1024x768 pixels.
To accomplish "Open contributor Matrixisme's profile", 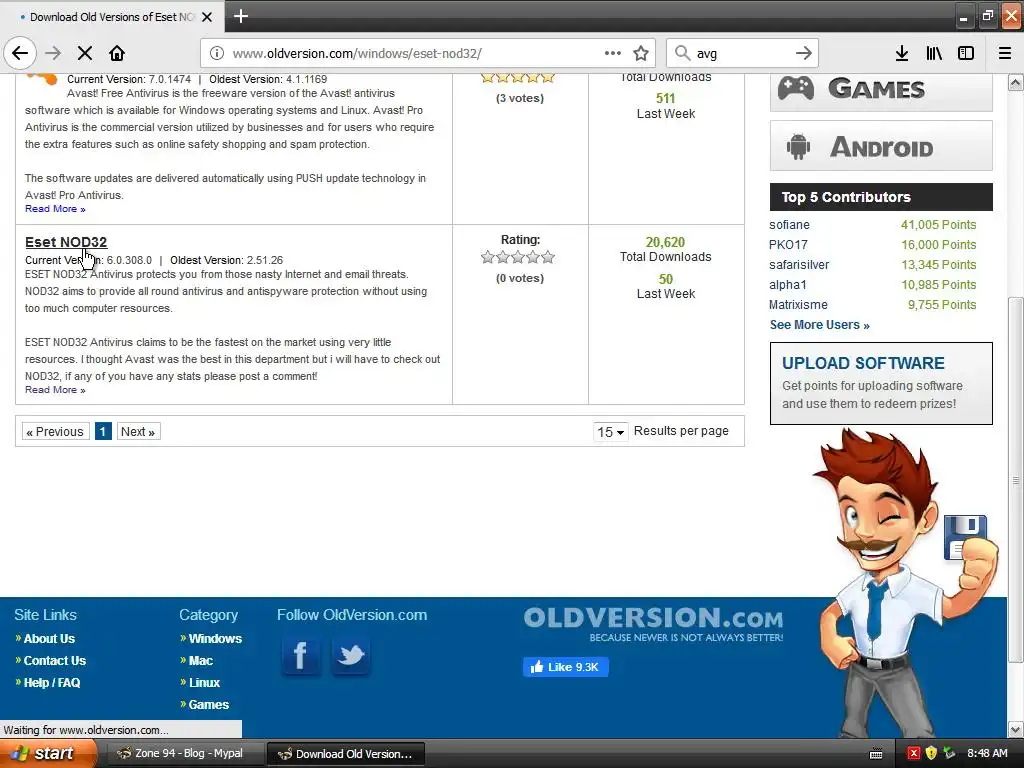I will (x=798, y=305).
